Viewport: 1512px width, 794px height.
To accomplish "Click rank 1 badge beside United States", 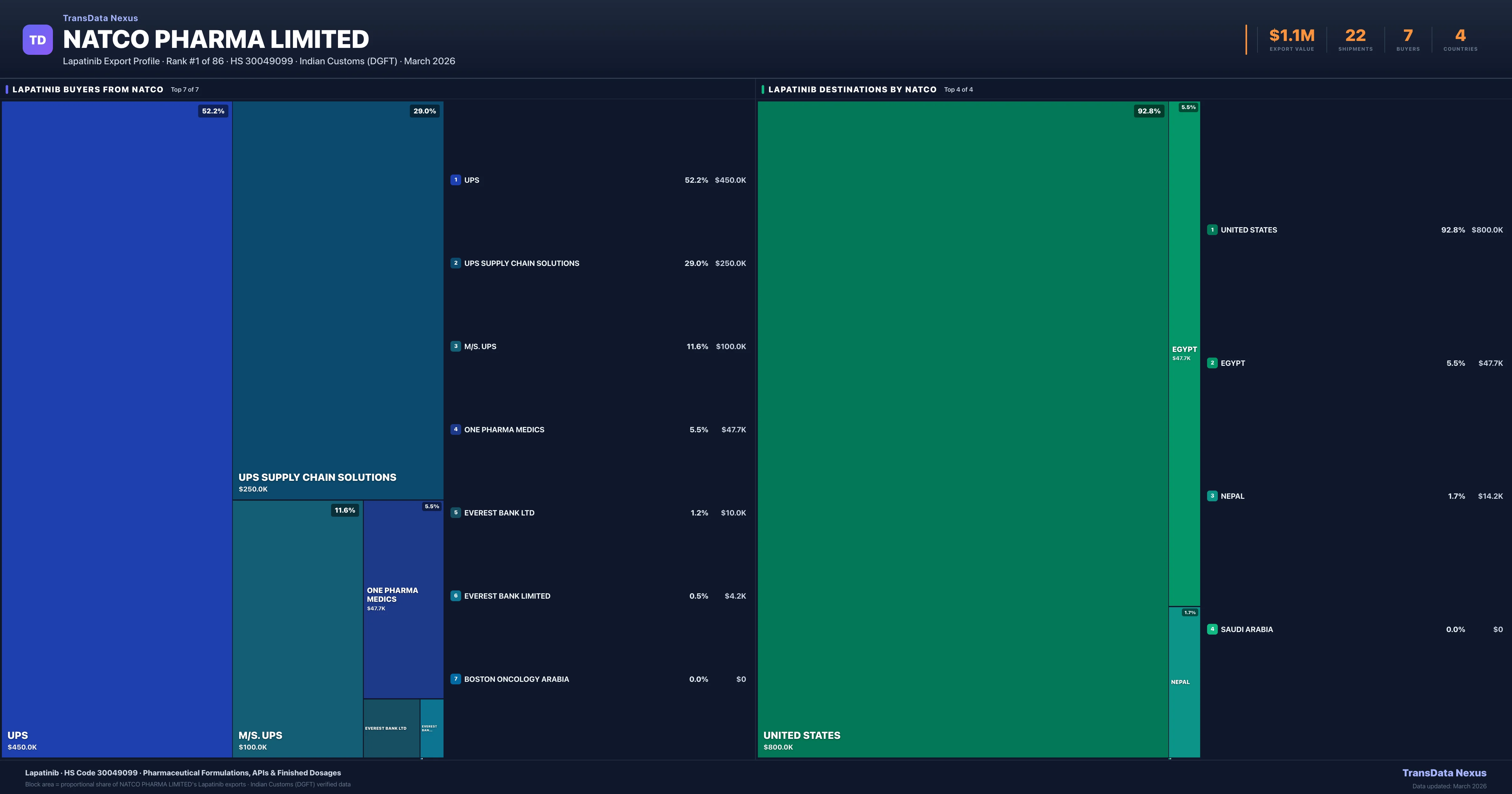I will point(1212,230).
